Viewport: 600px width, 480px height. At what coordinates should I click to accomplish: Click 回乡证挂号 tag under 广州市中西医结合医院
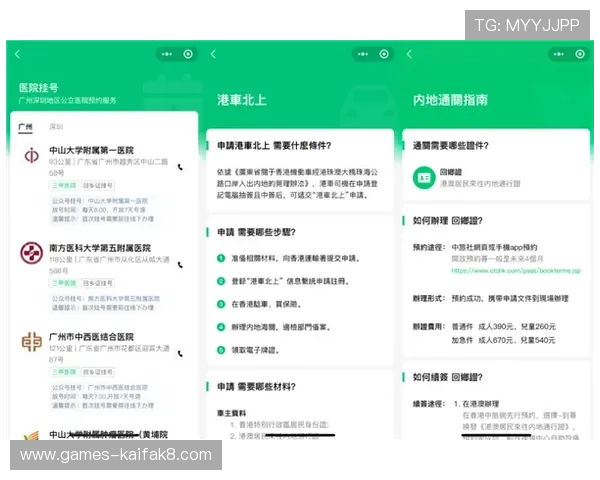point(98,372)
